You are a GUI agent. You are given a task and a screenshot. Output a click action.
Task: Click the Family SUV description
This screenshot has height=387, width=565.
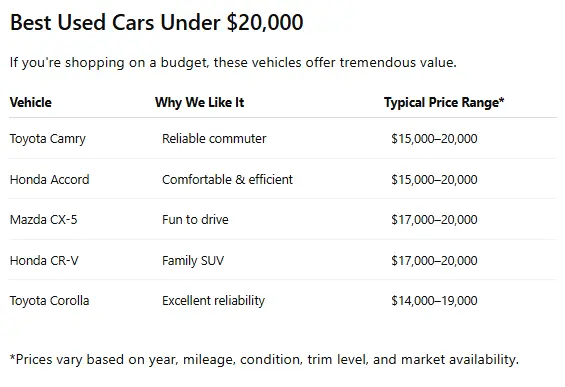(x=193, y=261)
